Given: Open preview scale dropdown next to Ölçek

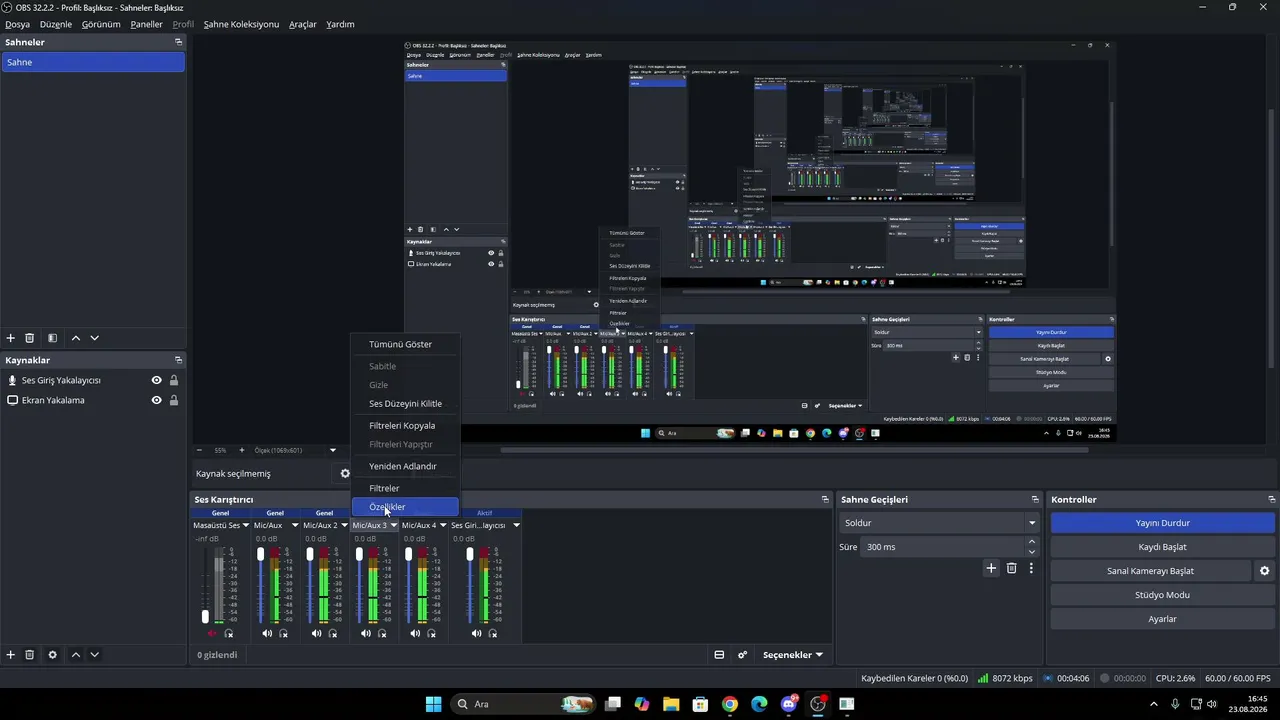Looking at the screenshot, I should point(333,450).
